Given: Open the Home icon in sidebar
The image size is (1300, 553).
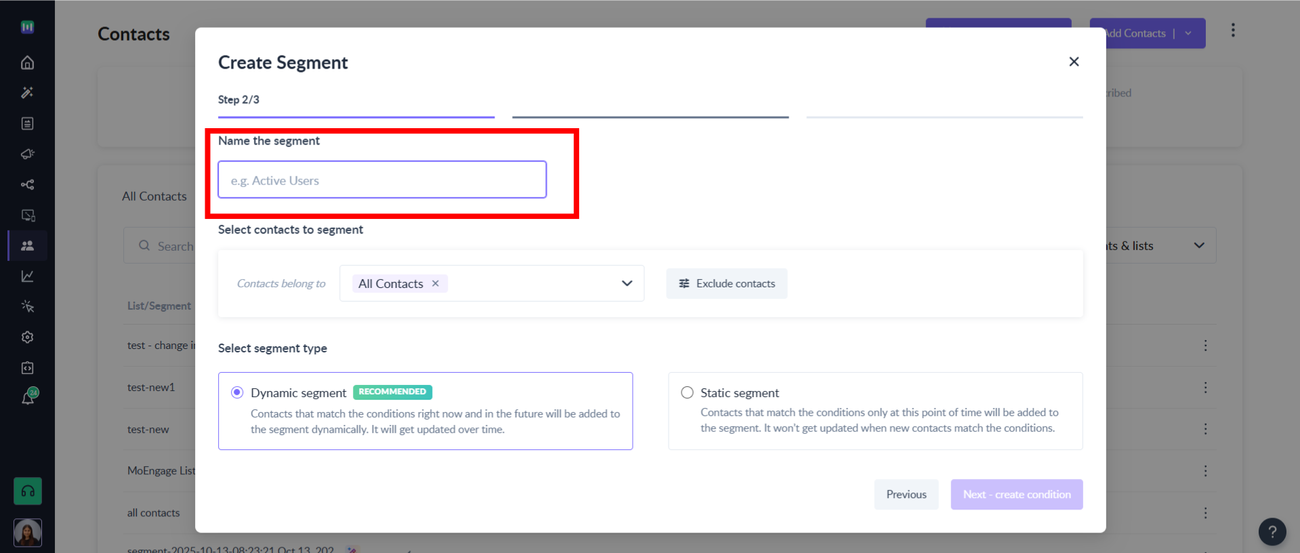Looking at the screenshot, I should [27, 62].
